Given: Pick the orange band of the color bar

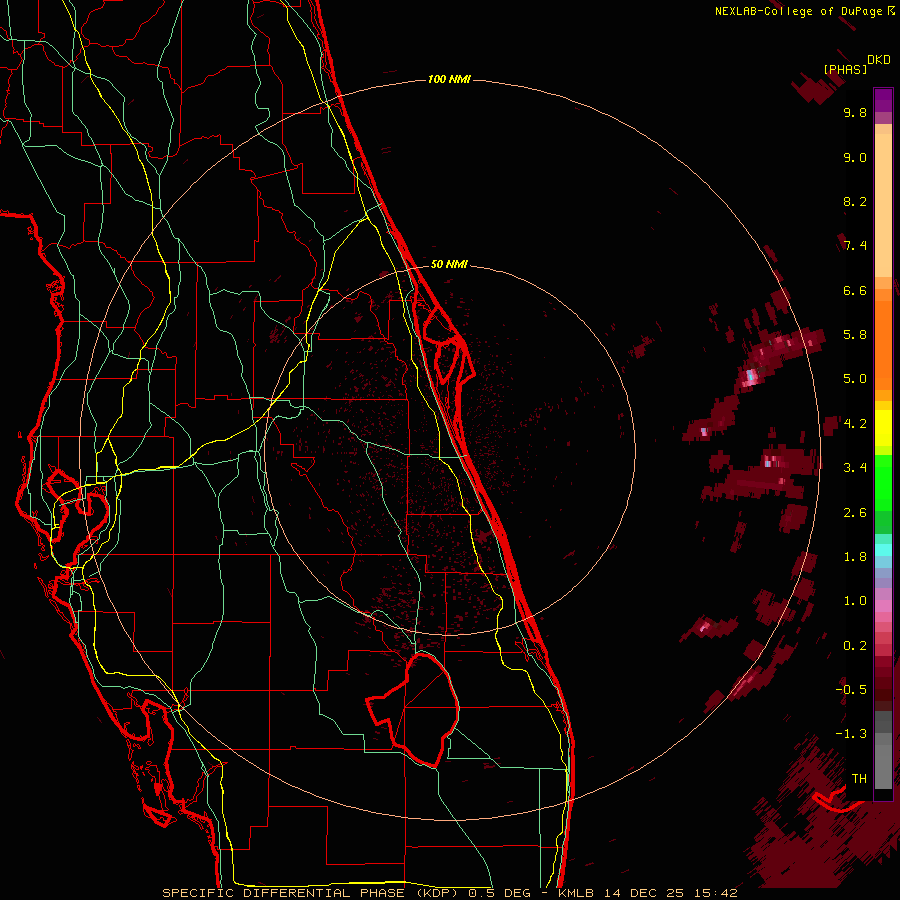Looking at the screenshot, I should [x=883, y=346].
